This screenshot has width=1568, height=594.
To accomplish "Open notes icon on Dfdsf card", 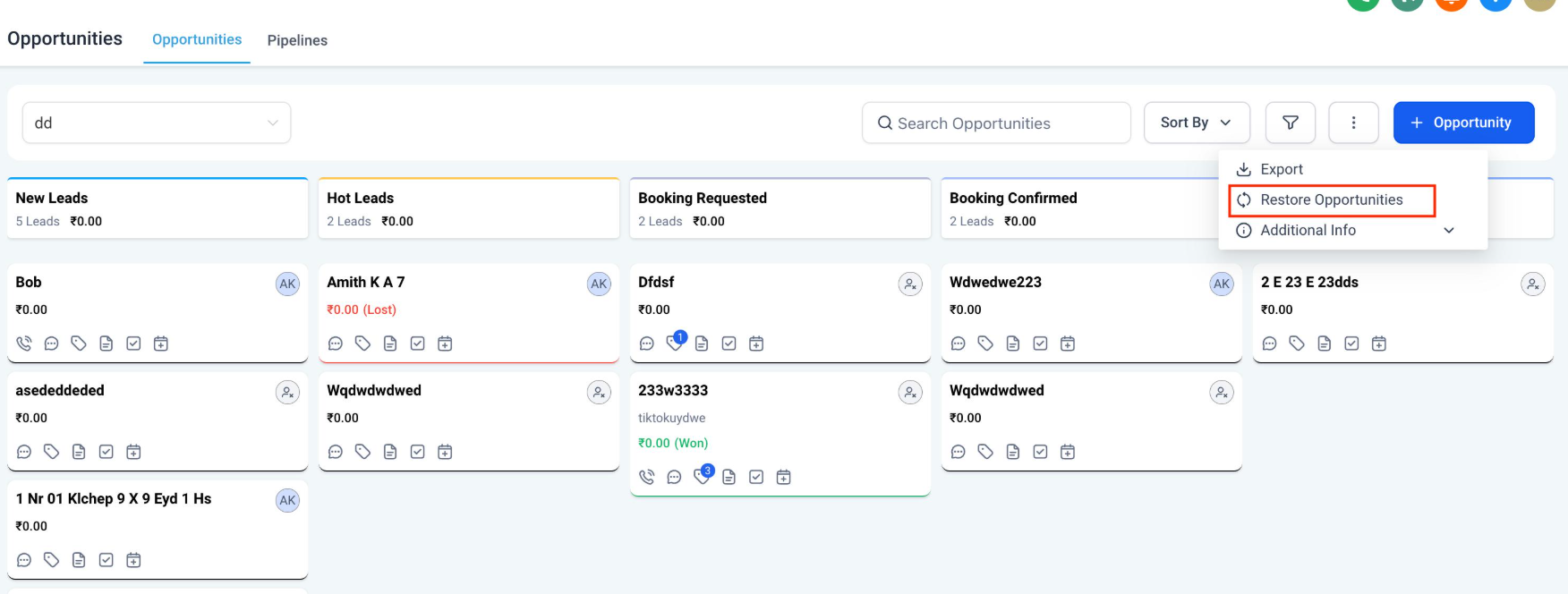I will (x=702, y=344).
